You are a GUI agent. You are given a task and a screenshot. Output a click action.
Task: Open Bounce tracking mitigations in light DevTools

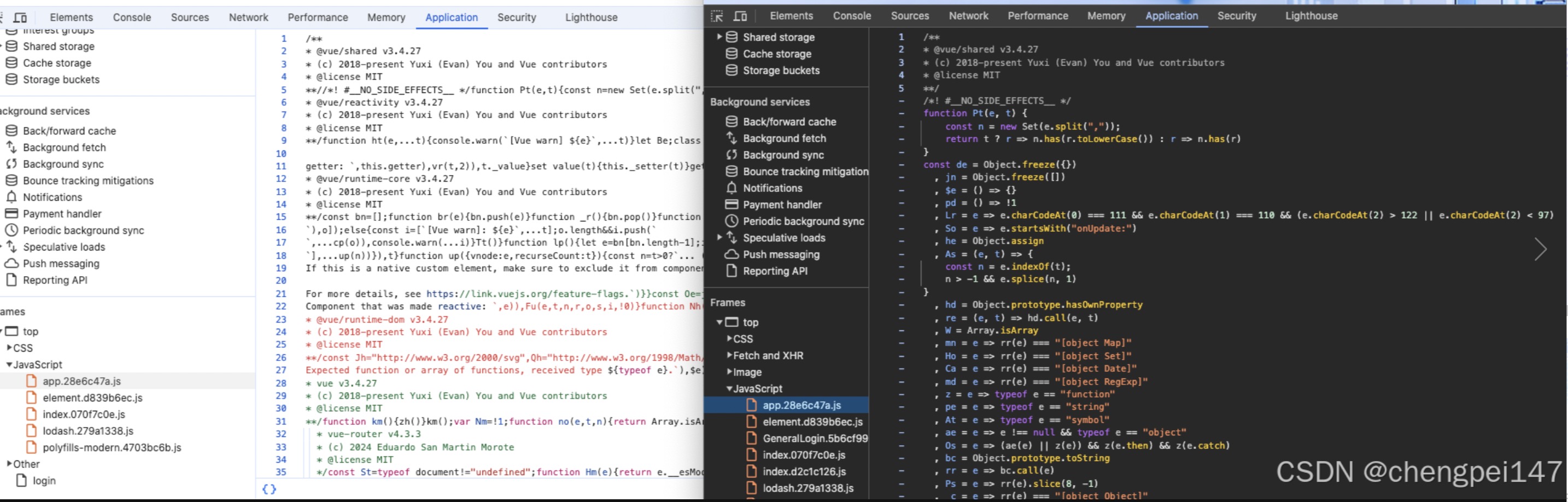pos(88,180)
